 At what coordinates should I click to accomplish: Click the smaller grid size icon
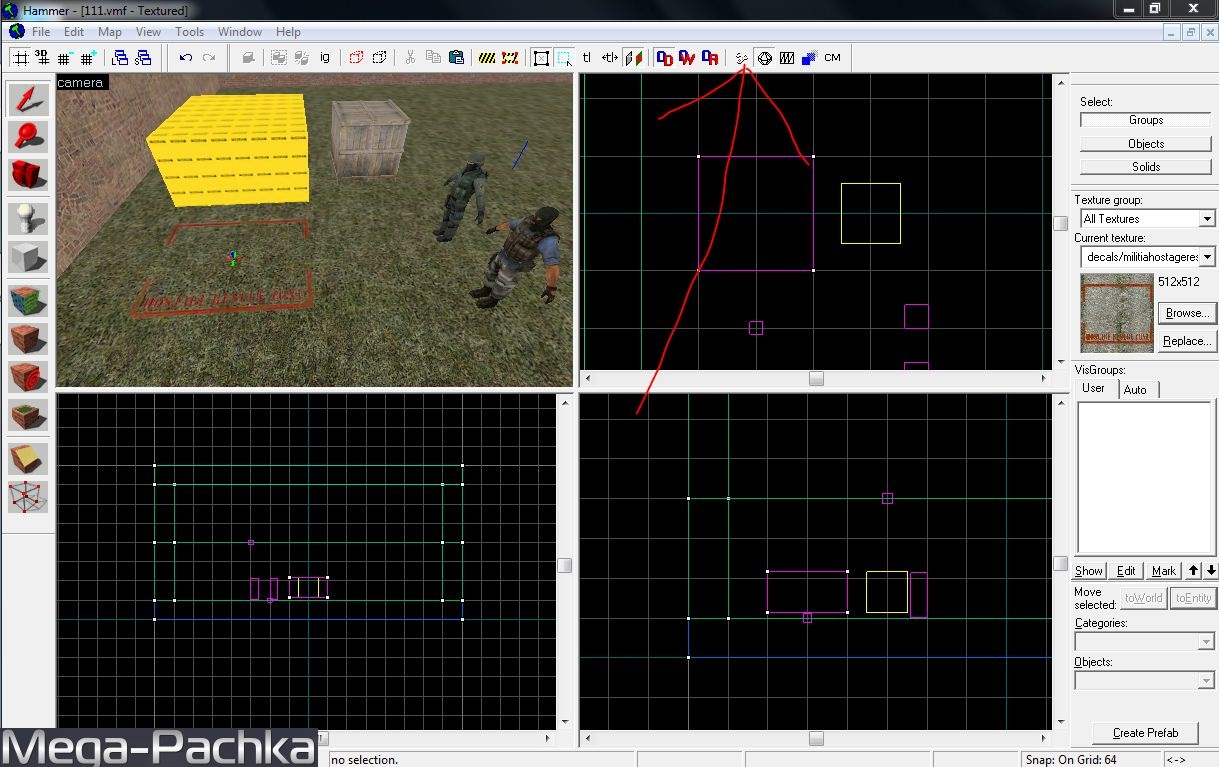coord(66,58)
